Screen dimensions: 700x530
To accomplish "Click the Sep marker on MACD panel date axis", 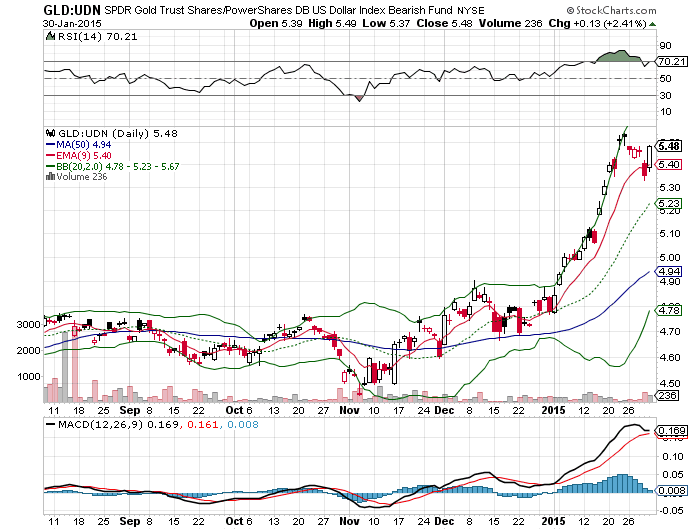I will (129, 521).
